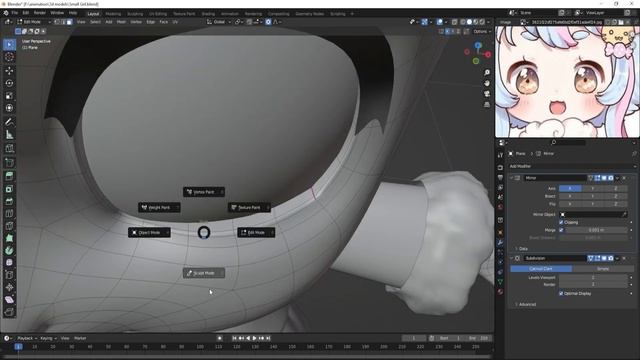Select the Select Box tool

(9, 44)
